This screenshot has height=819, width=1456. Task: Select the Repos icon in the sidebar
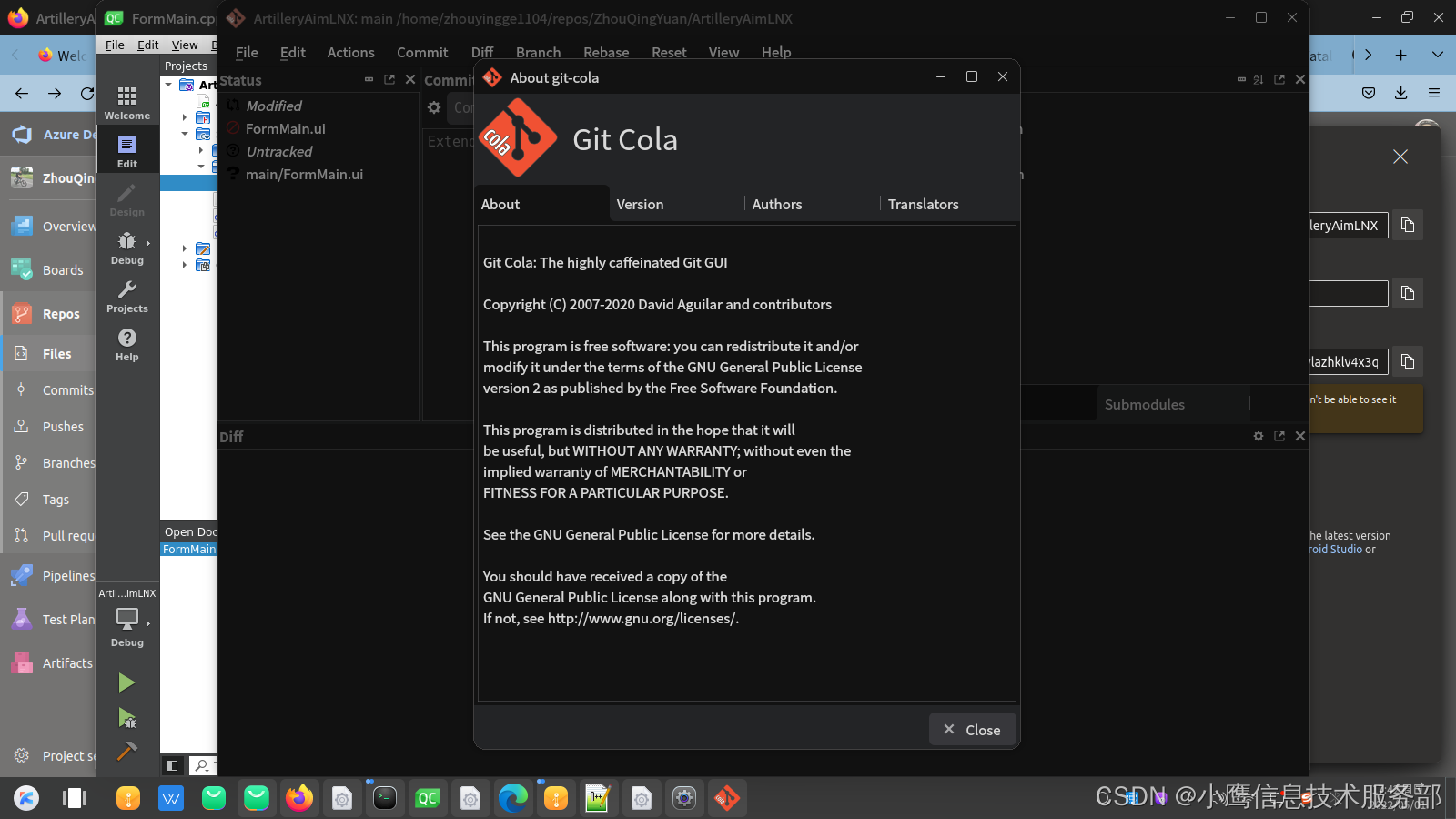21,313
